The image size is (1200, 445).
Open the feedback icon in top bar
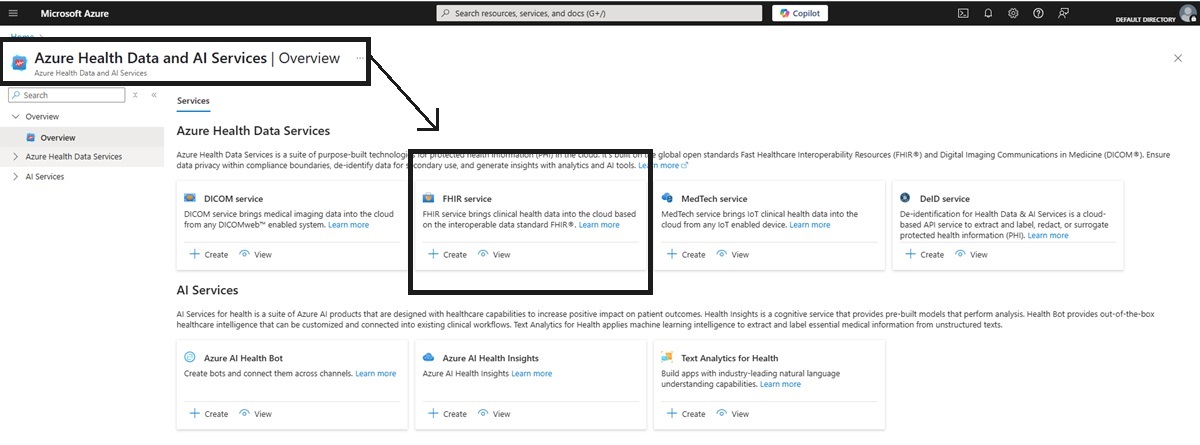coord(1063,13)
